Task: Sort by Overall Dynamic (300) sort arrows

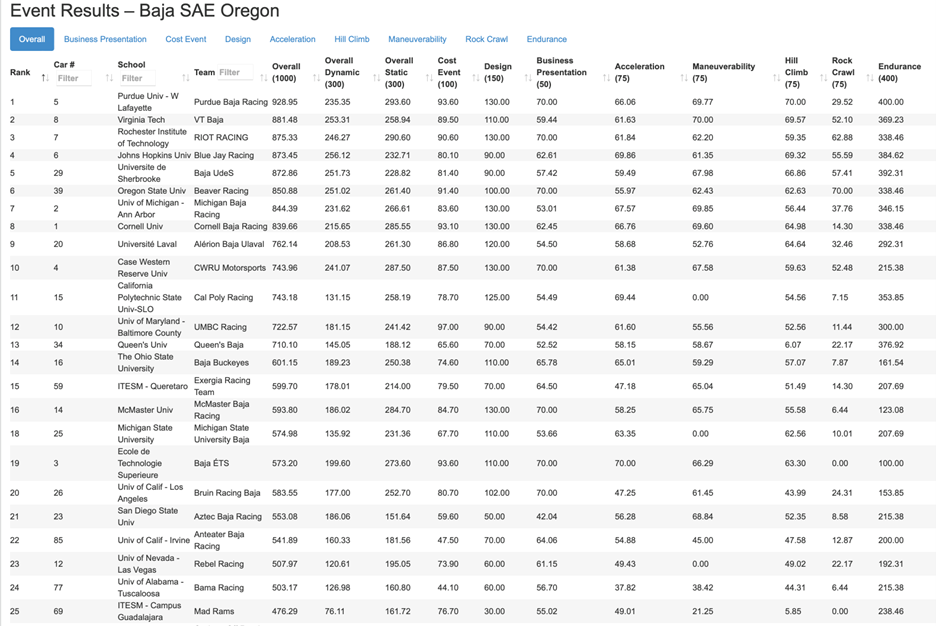Action: coord(376,78)
